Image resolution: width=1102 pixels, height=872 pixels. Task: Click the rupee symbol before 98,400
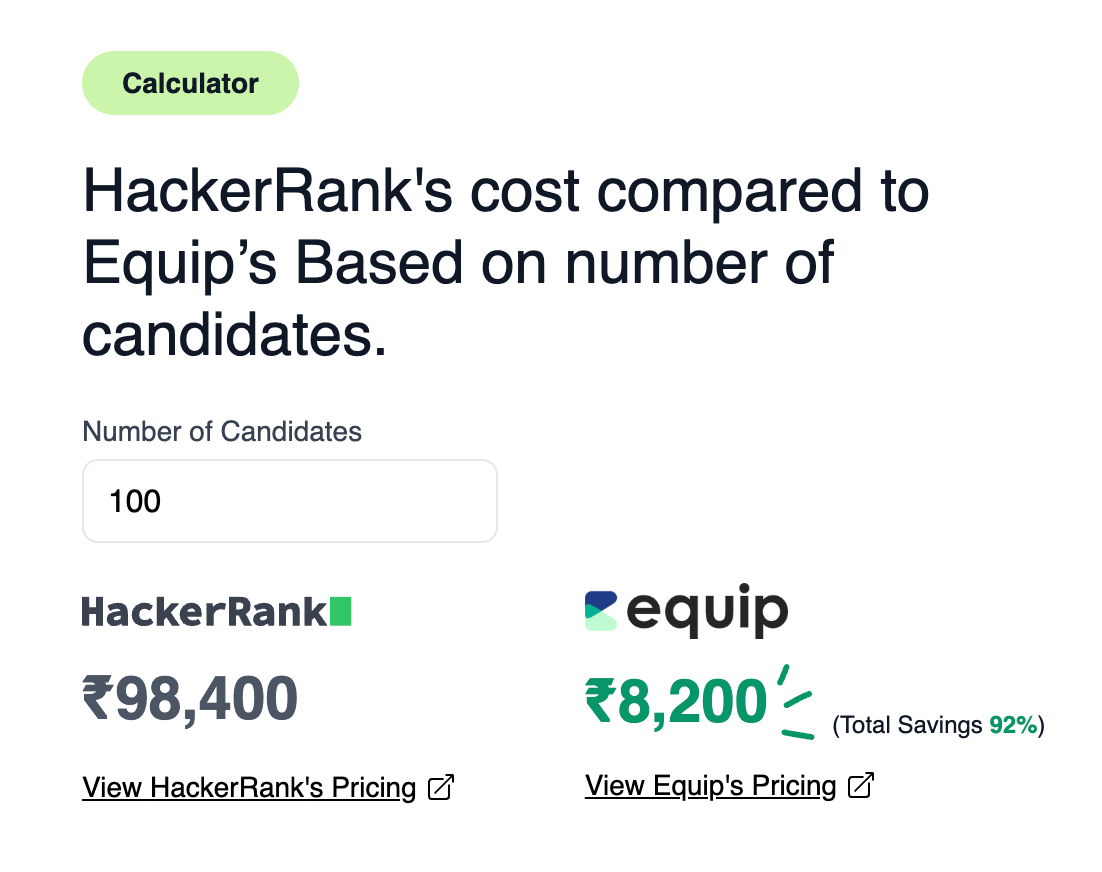point(97,697)
